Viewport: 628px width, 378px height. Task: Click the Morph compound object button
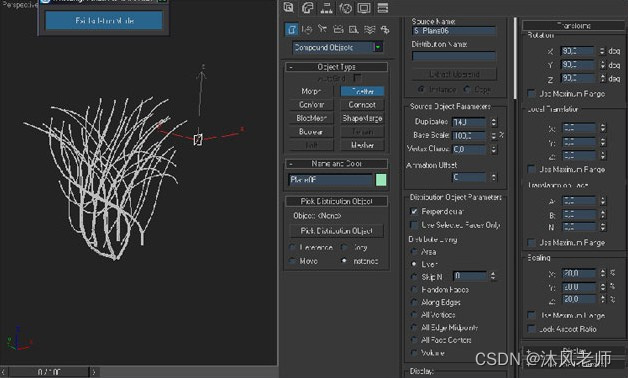point(311,91)
